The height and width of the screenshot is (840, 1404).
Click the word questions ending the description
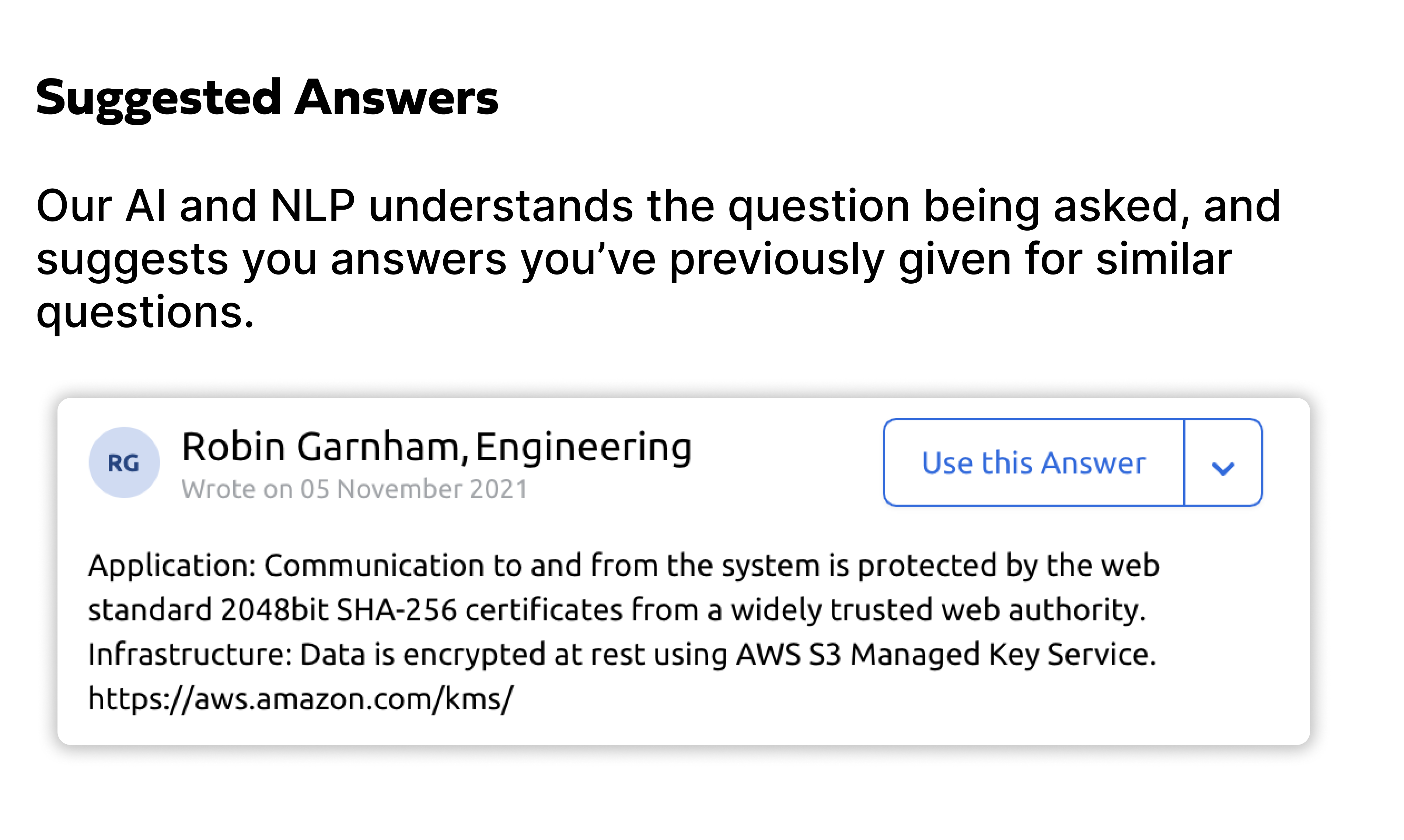point(145,312)
